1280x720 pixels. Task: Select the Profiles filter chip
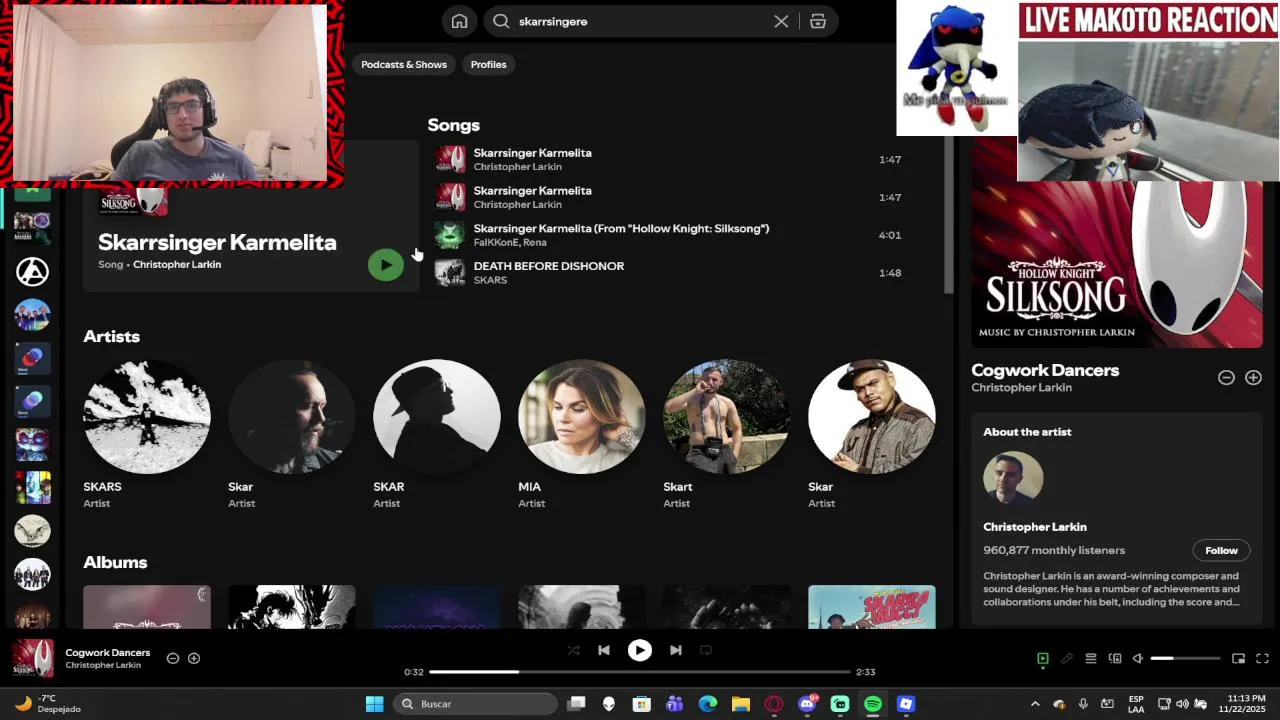coord(489,64)
